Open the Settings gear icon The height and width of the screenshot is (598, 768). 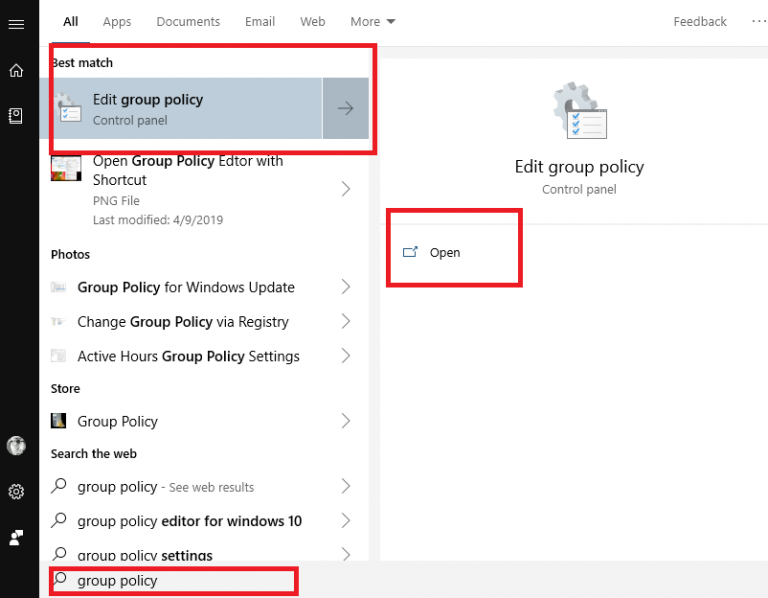point(16,491)
